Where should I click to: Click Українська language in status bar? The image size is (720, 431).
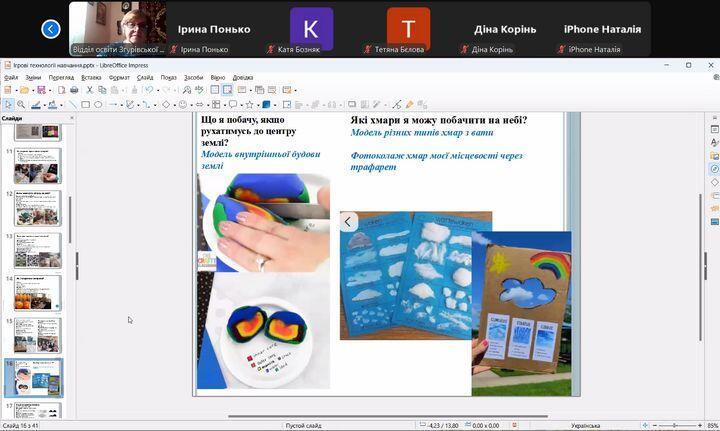pyautogui.click(x=585, y=425)
